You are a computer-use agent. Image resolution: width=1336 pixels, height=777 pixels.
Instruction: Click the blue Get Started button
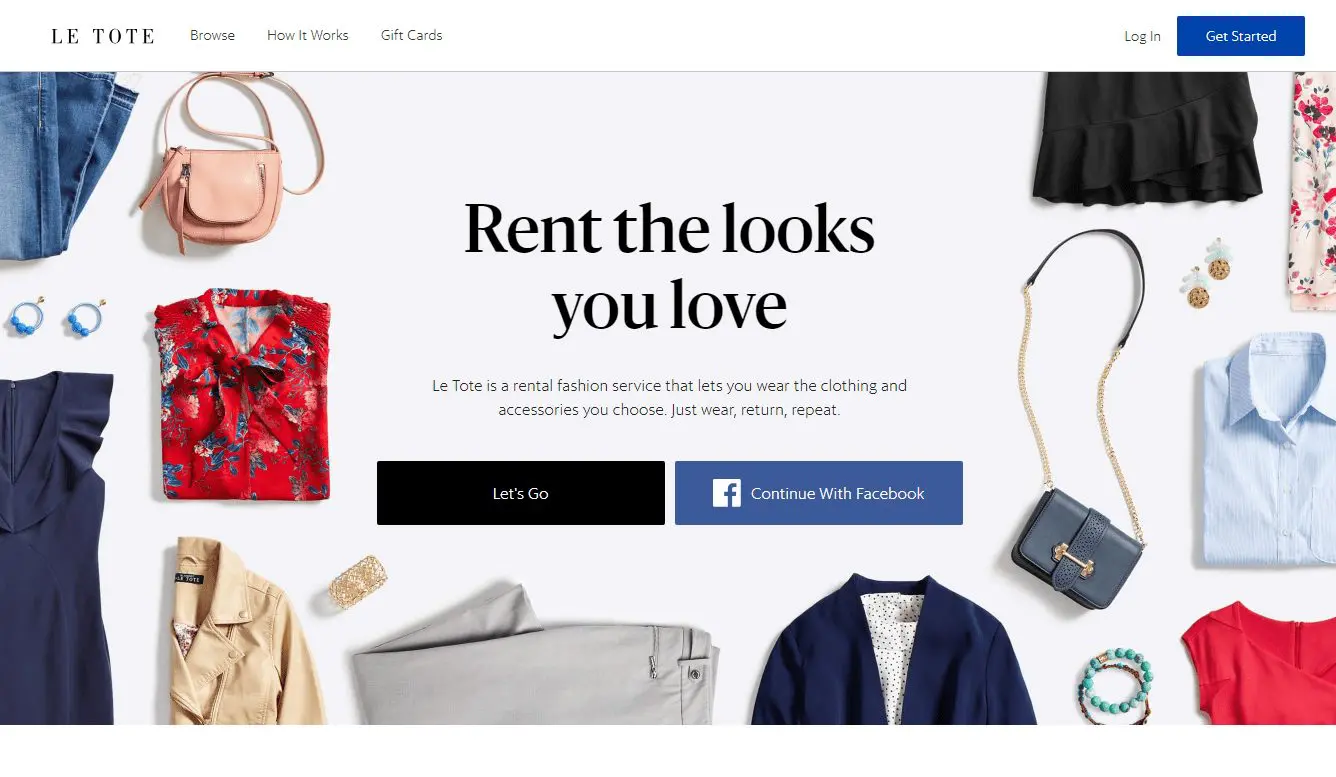tap(1241, 36)
